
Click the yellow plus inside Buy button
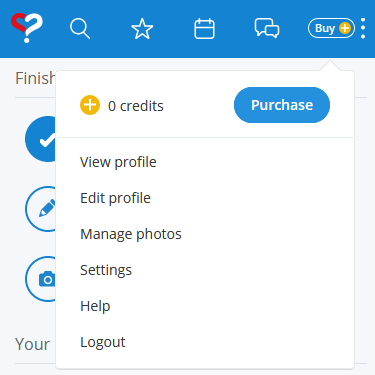(x=345, y=28)
